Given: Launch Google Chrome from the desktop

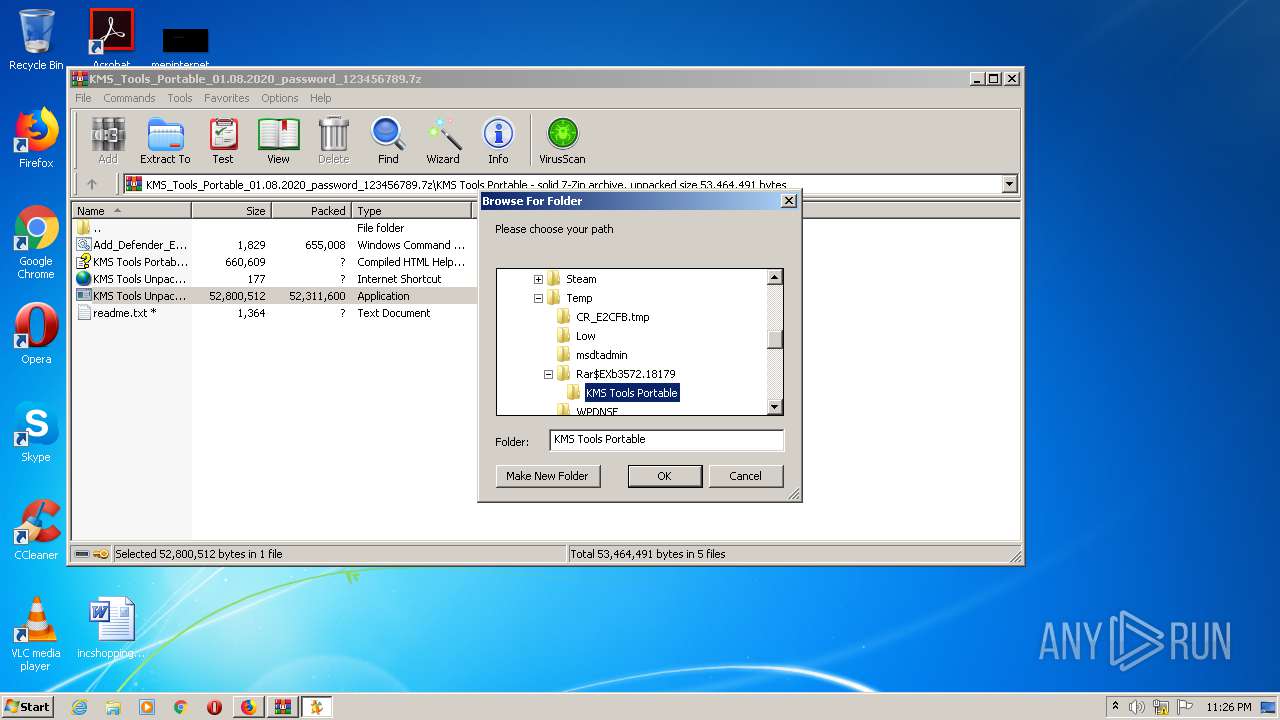Looking at the screenshot, I should (x=36, y=243).
